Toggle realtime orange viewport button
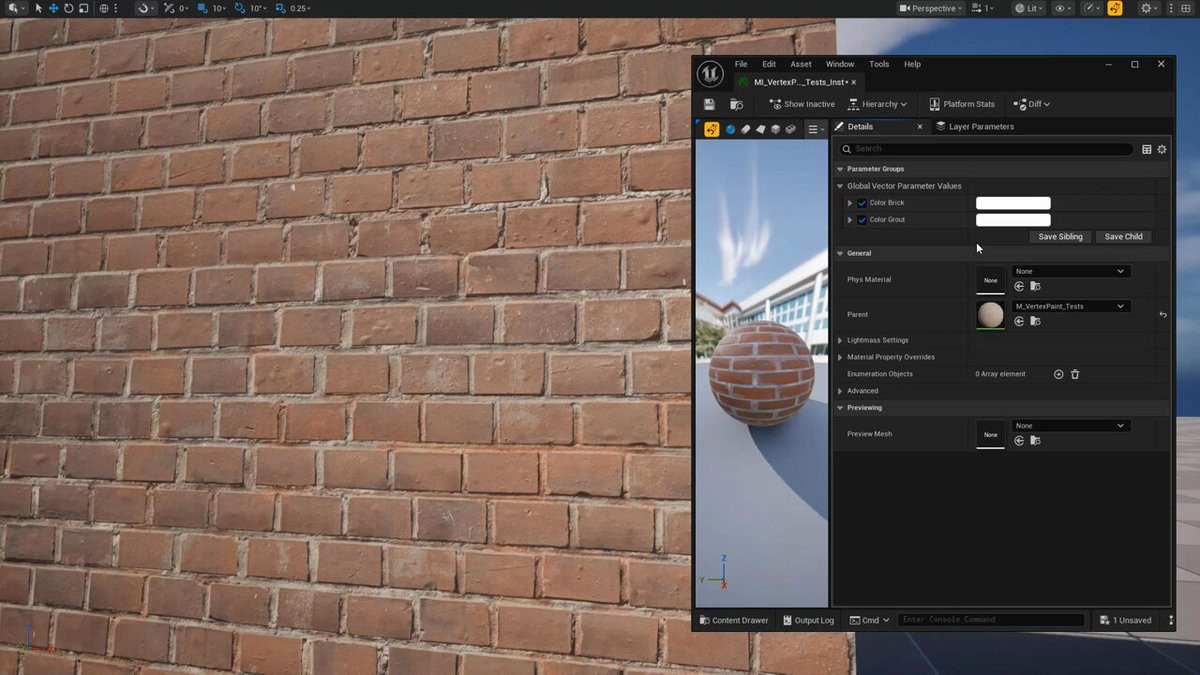Viewport: 1200px width, 675px height. 1115,8
